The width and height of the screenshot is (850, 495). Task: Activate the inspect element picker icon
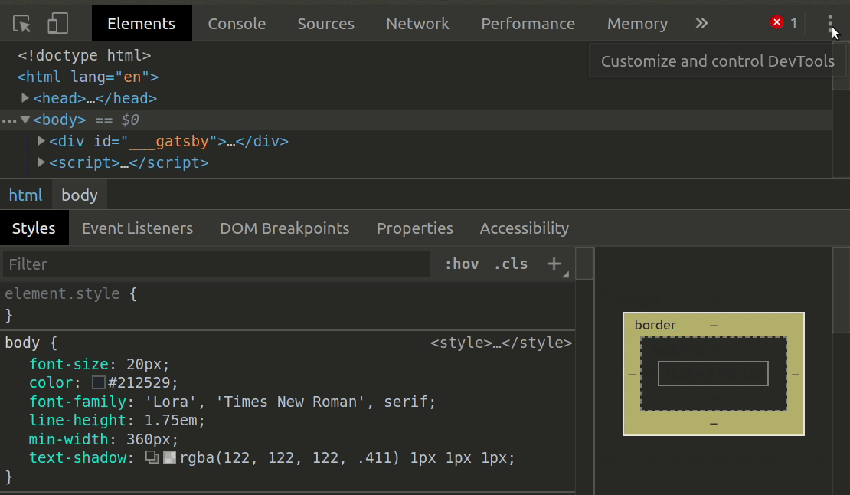tap(22, 23)
